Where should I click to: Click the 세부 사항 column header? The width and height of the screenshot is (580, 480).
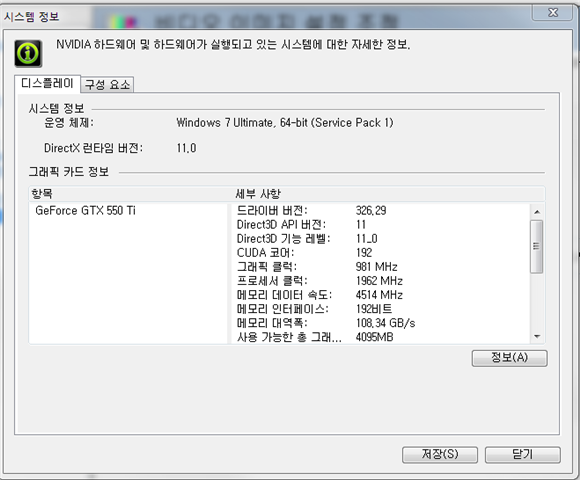click(388, 194)
